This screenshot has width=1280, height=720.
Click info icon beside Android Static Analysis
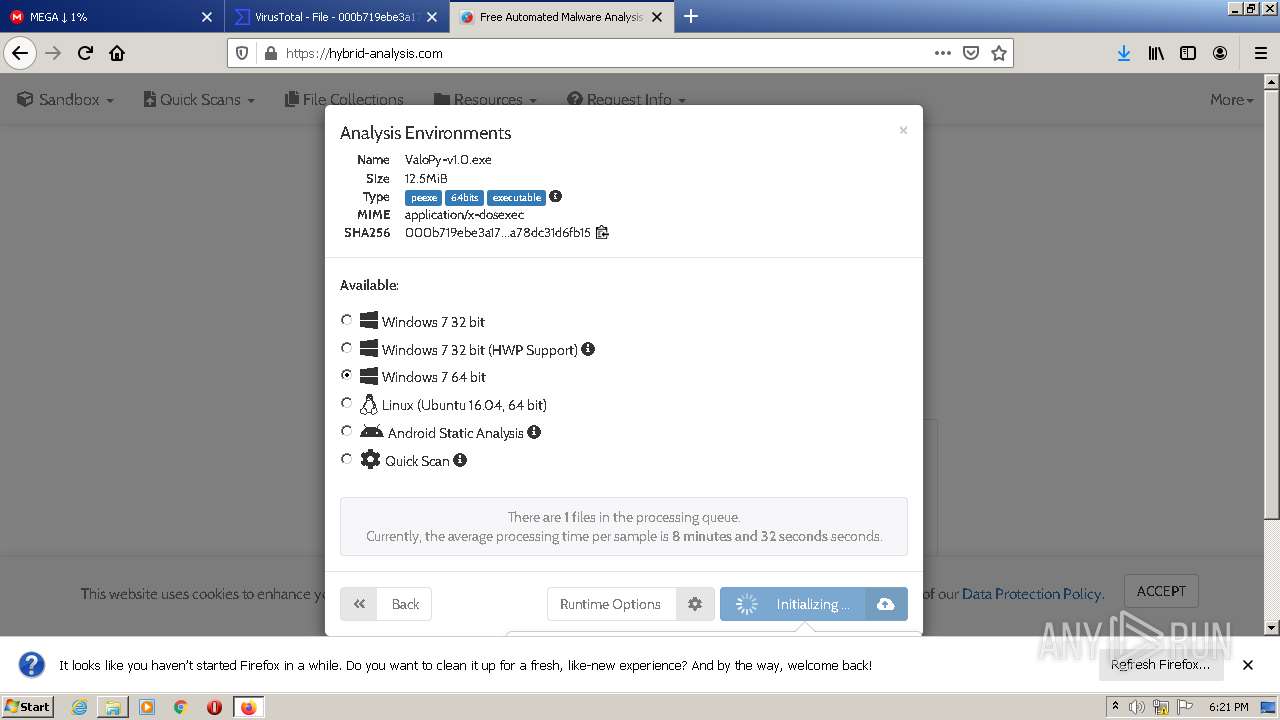click(x=534, y=432)
